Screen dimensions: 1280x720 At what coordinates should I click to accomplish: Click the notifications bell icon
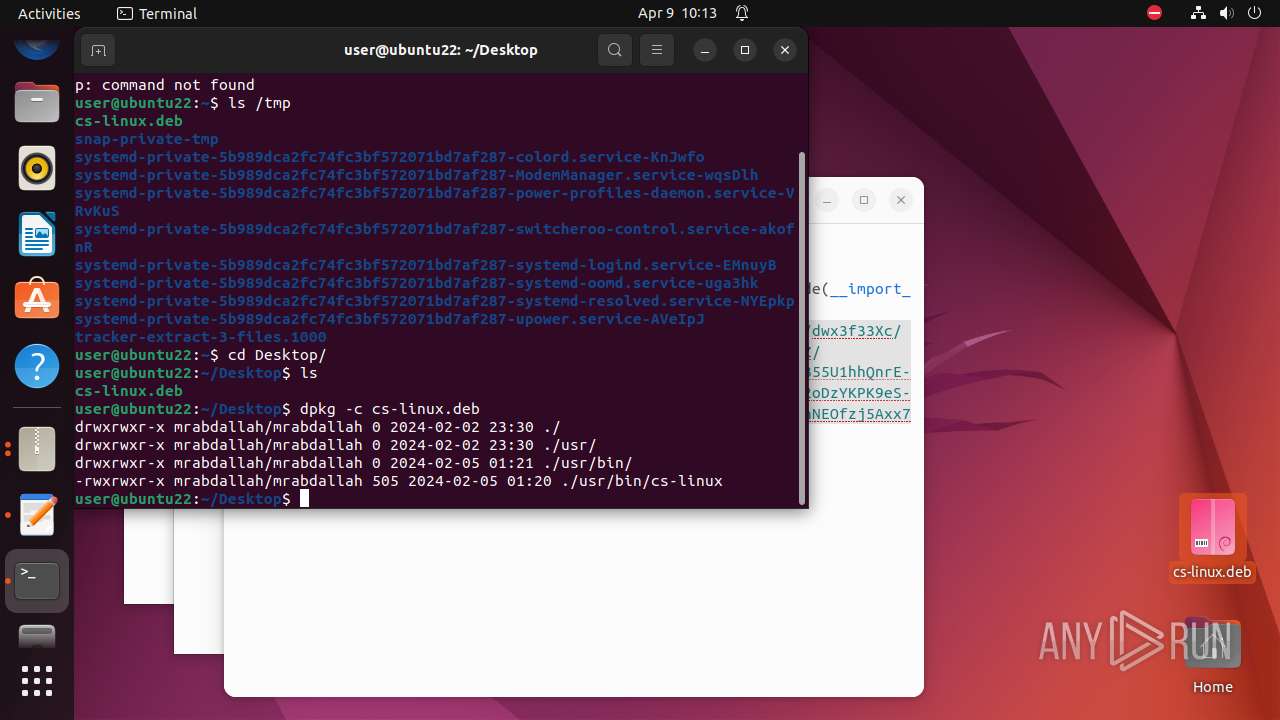(742, 13)
